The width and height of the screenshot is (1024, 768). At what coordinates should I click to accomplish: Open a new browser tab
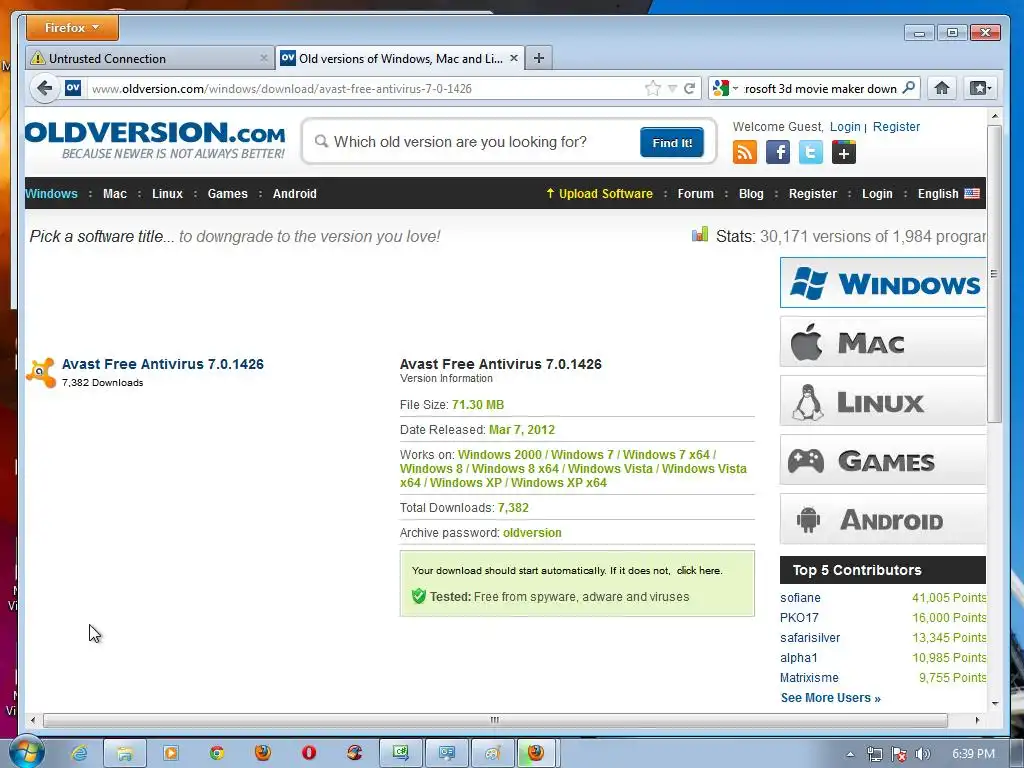539,58
